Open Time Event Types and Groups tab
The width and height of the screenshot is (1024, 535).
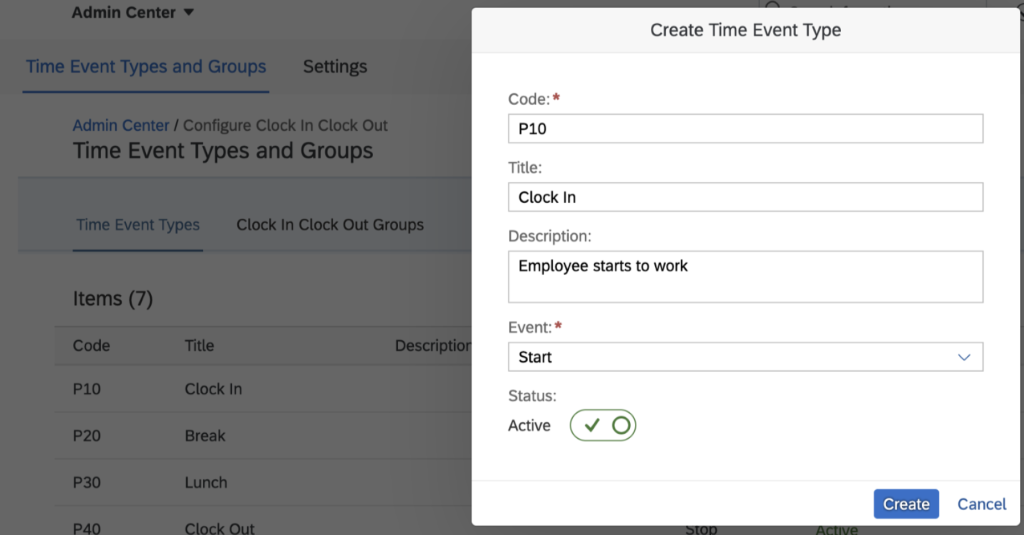146,67
